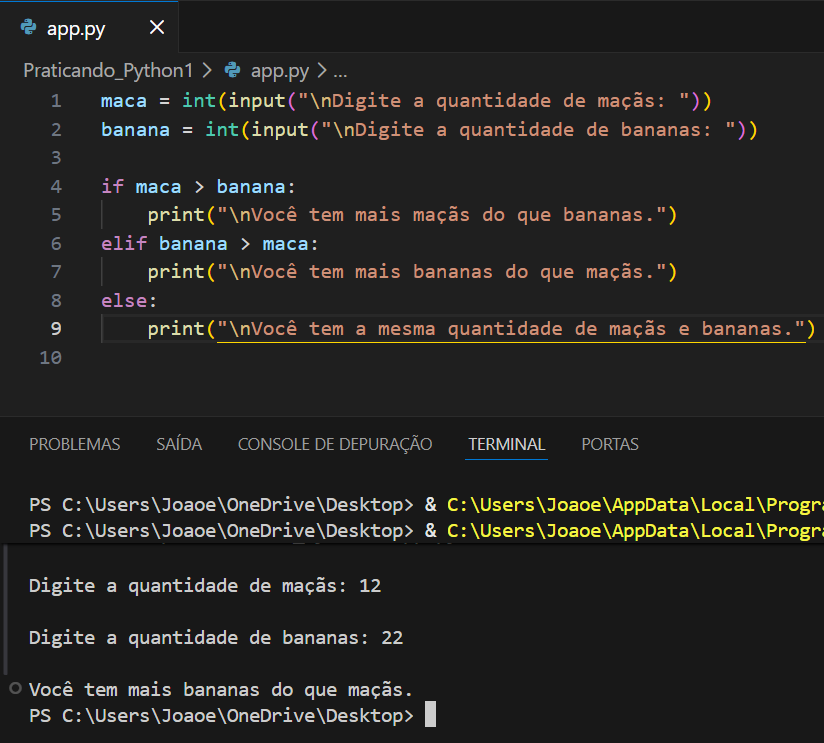
Task: Click line number 9 in the gutter
Action: coord(55,328)
